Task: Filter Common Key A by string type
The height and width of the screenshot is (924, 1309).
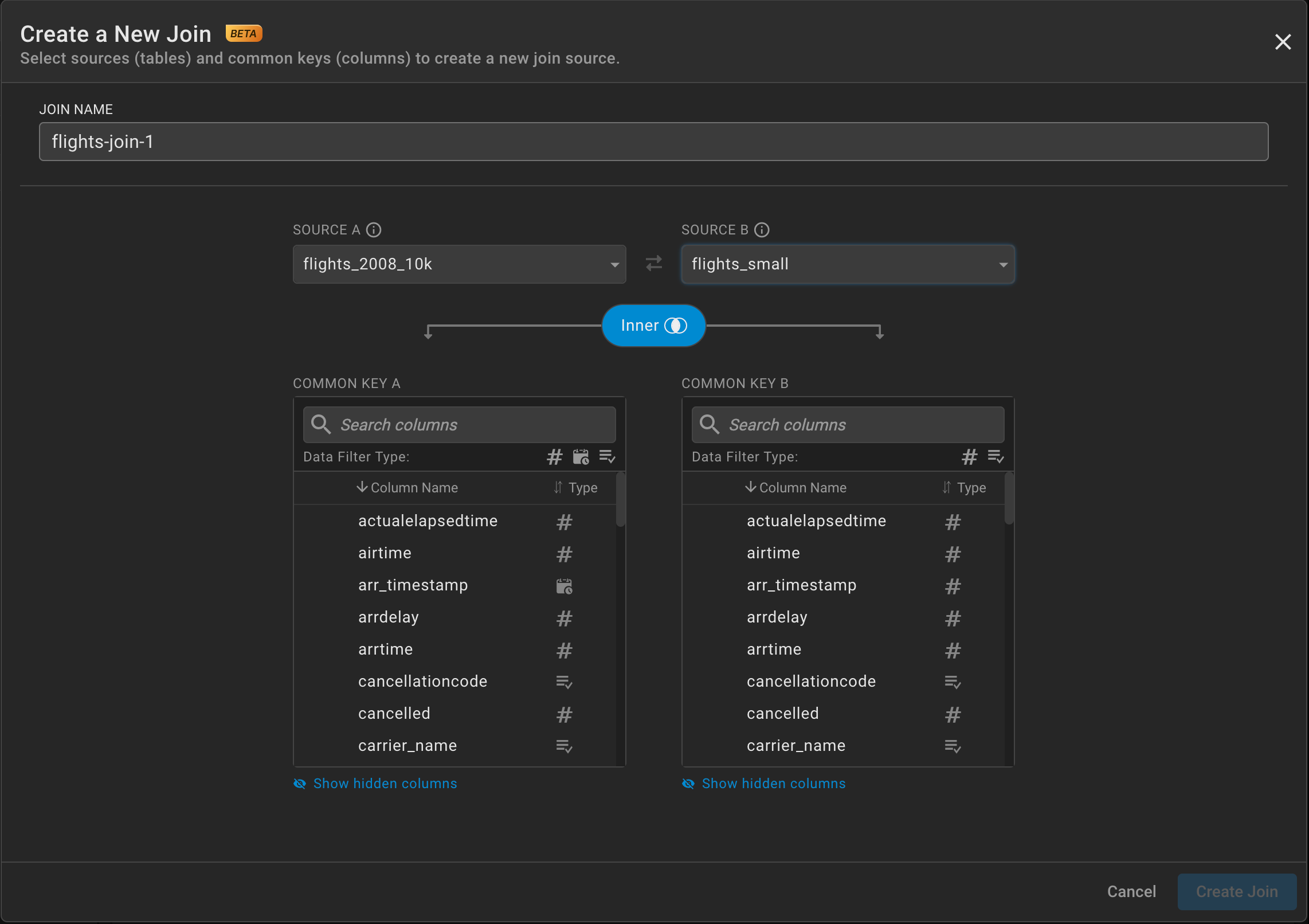Action: (607, 457)
